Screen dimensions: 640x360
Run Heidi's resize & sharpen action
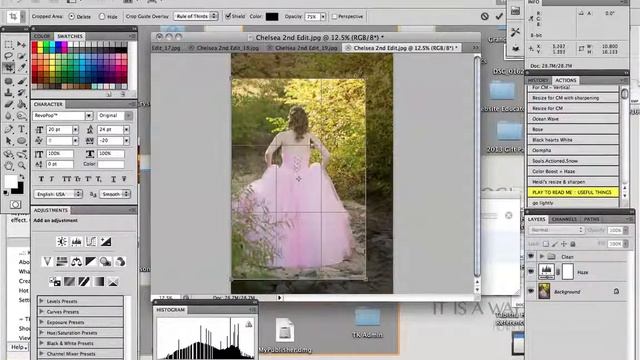click(x=573, y=182)
